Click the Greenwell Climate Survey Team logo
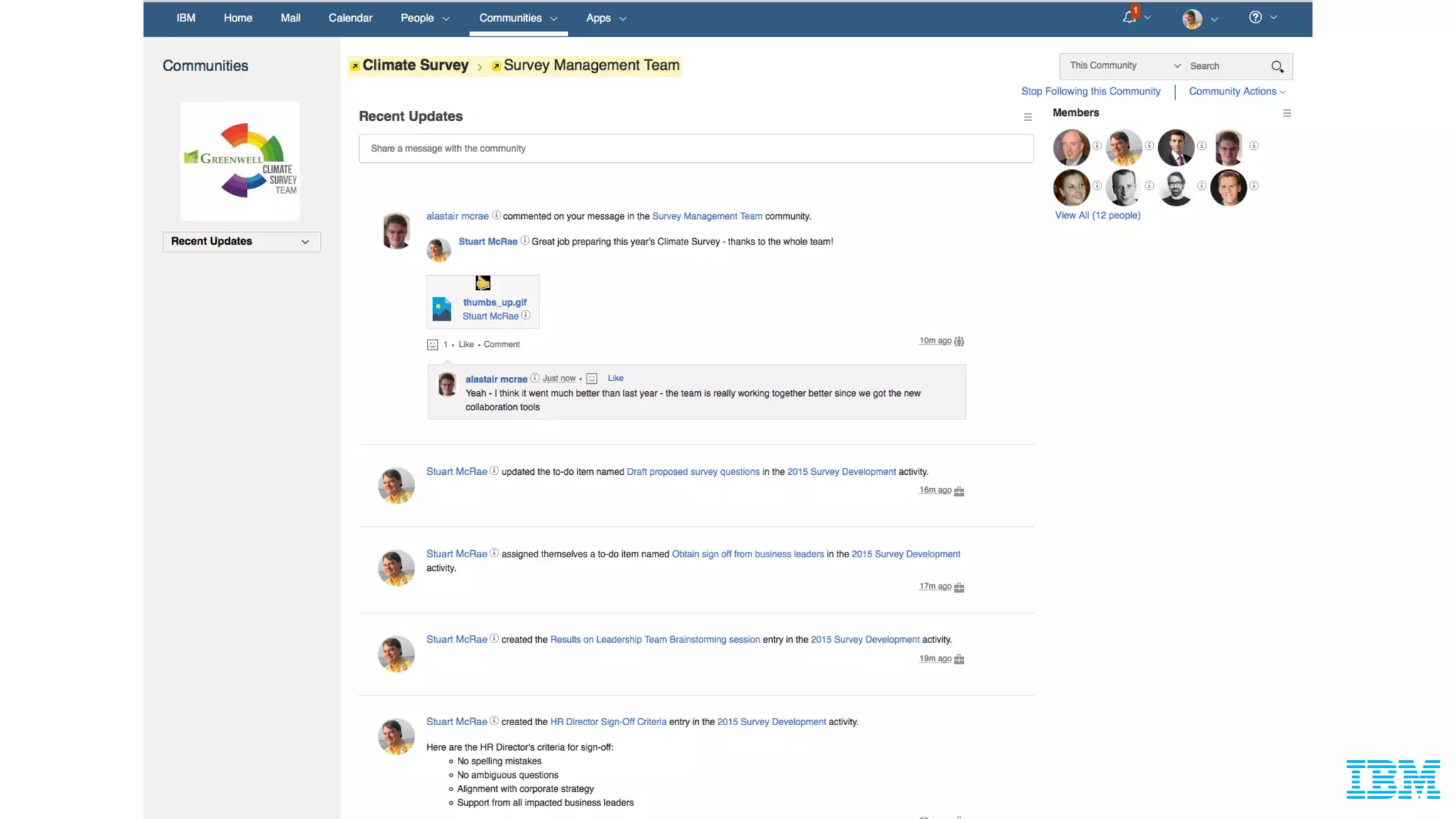Screen dimensions: 1456x819 (240, 161)
